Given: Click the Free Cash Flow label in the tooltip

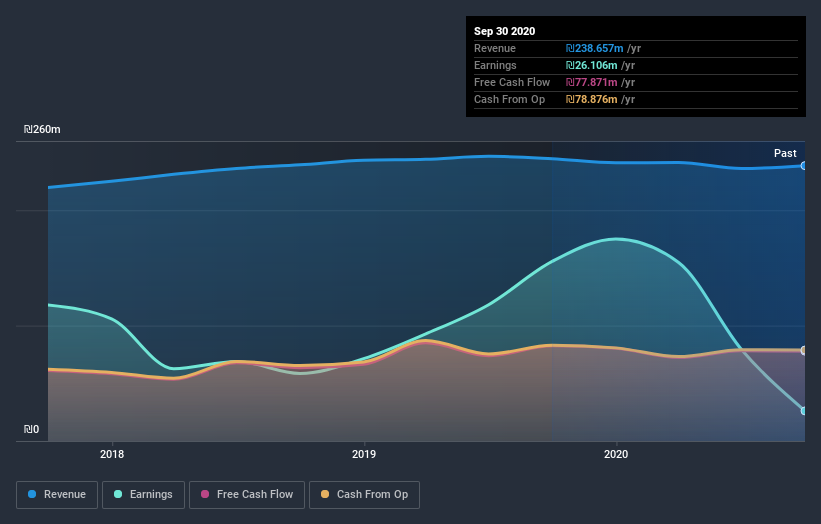Looking at the screenshot, I should coord(512,82).
